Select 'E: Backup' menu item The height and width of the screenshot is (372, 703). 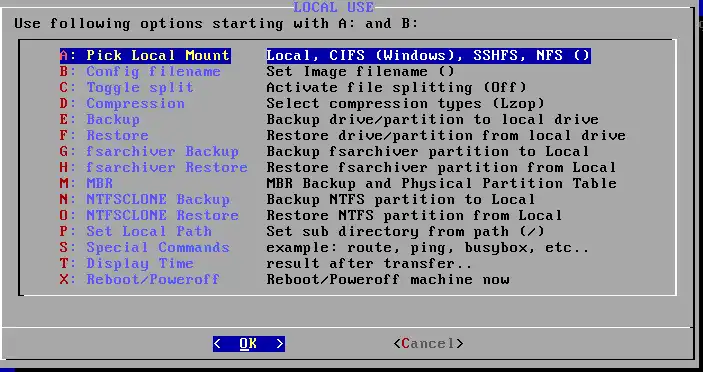coord(100,120)
